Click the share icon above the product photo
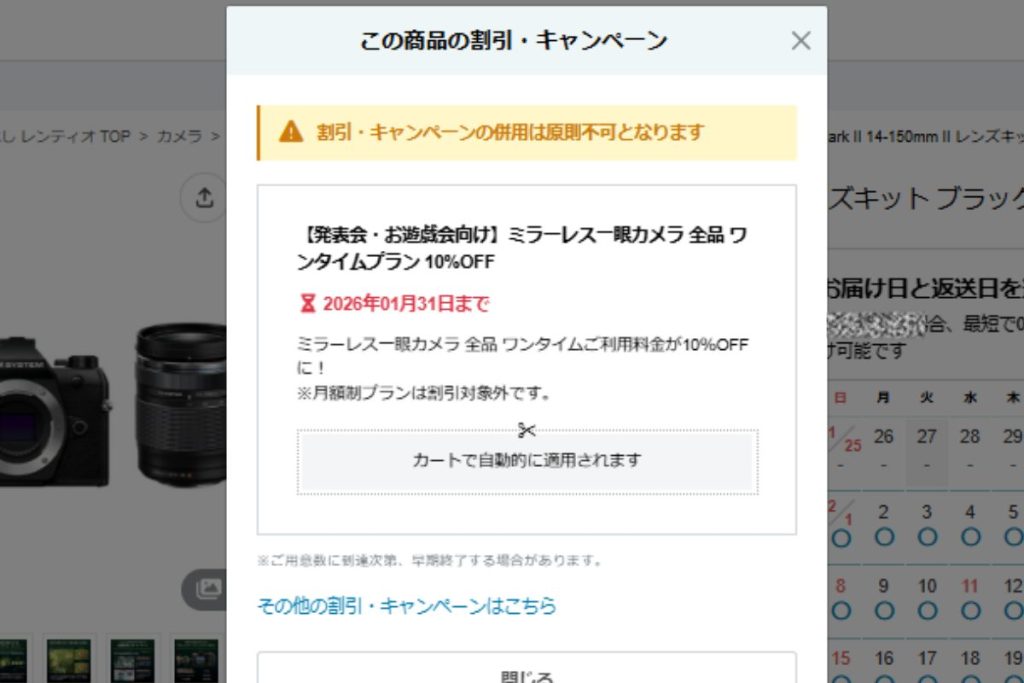 [x=204, y=197]
